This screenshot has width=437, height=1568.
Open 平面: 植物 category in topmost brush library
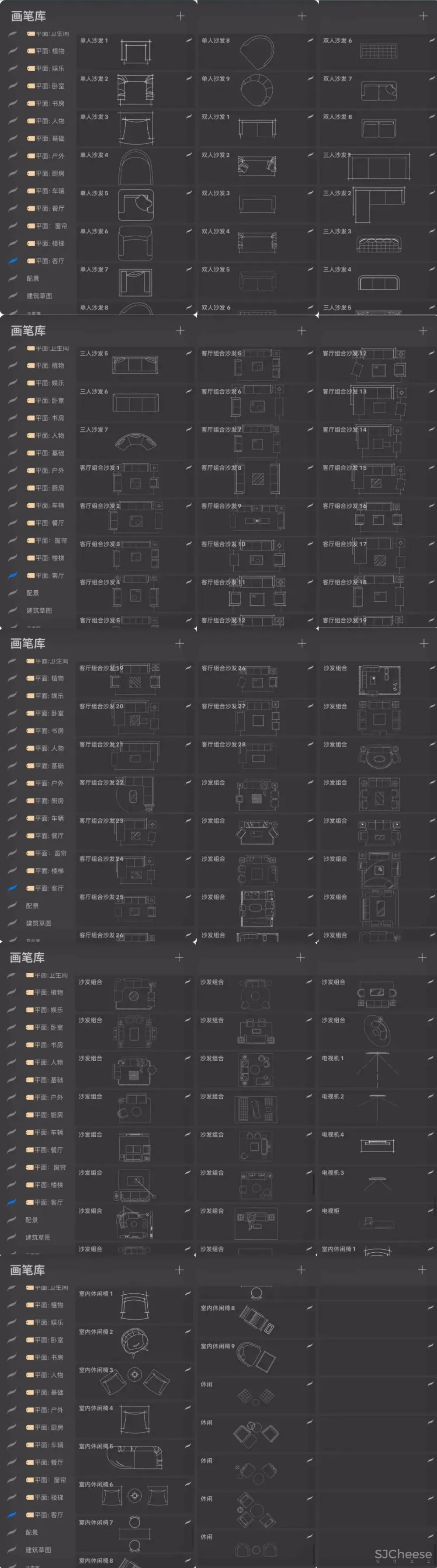click(x=49, y=51)
